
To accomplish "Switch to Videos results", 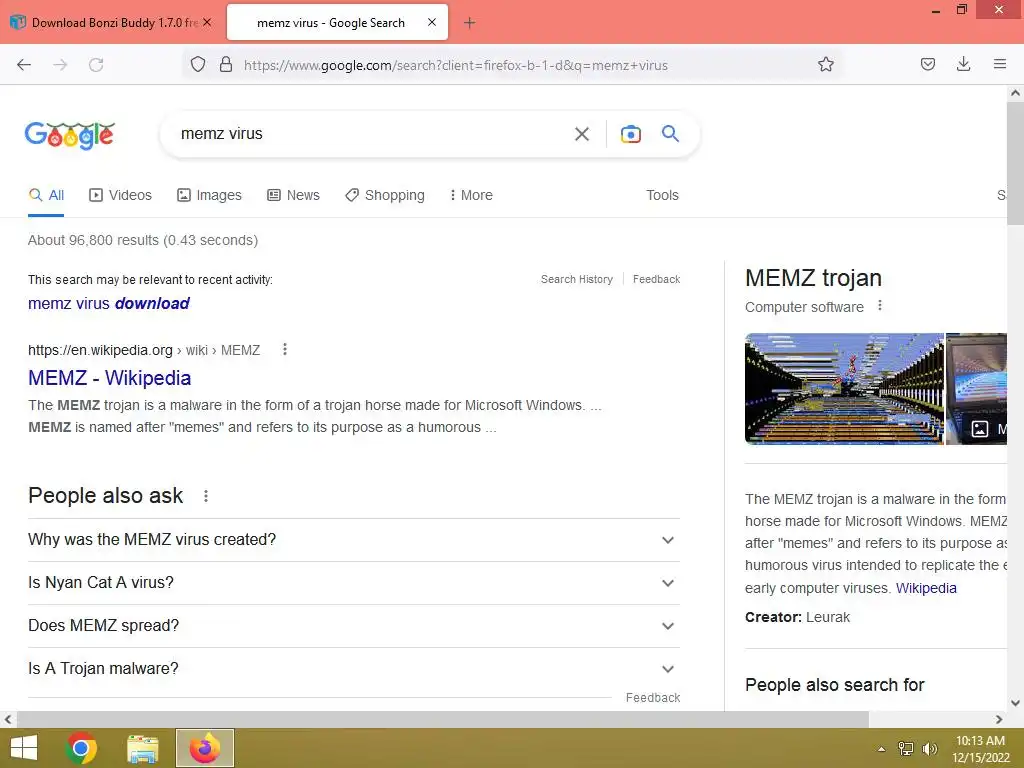I will coord(120,195).
